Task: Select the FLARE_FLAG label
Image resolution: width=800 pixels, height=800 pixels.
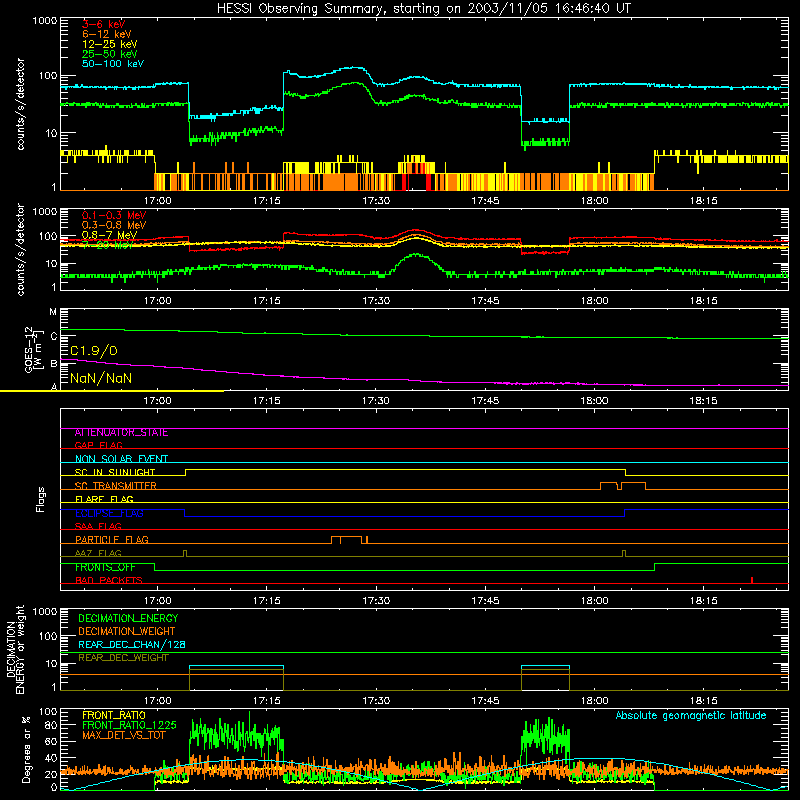Action: coord(104,499)
